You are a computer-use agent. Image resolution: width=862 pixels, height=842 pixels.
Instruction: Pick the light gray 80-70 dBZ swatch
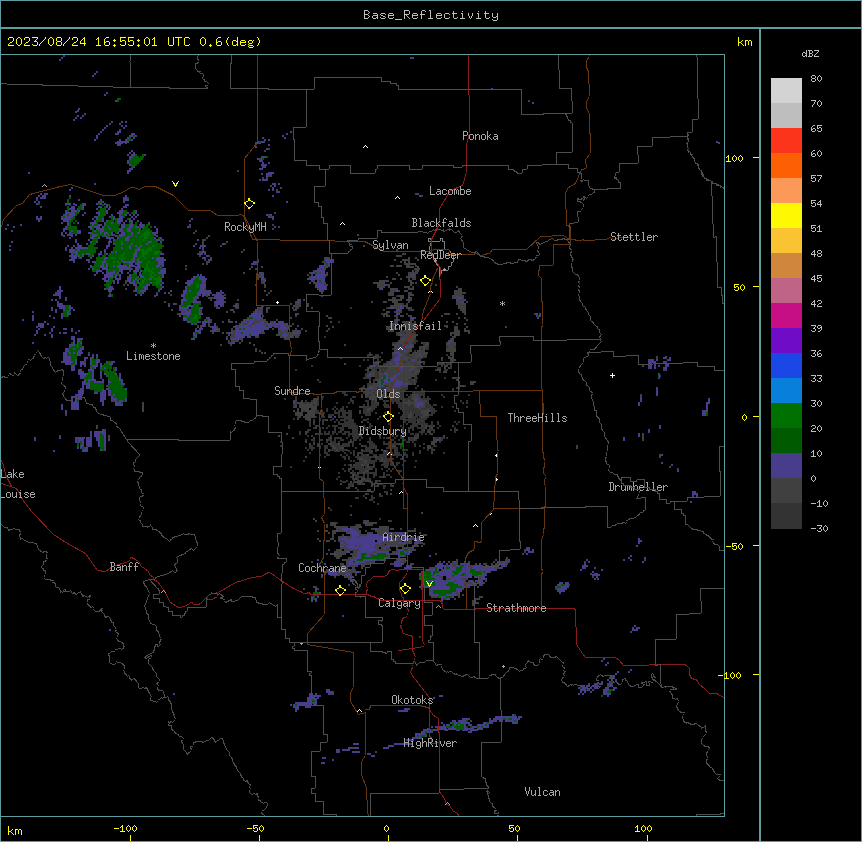click(x=786, y=91)
